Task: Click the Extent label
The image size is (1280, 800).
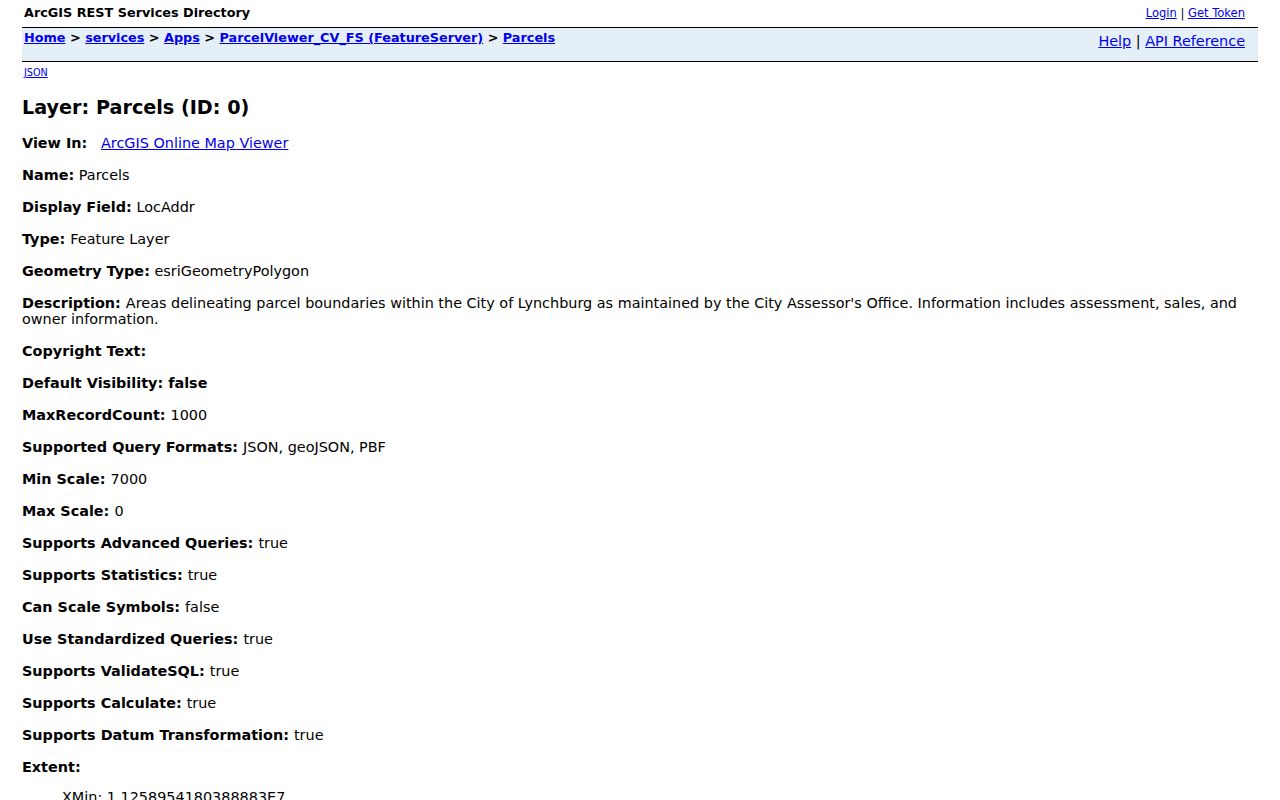Action: 51,767
